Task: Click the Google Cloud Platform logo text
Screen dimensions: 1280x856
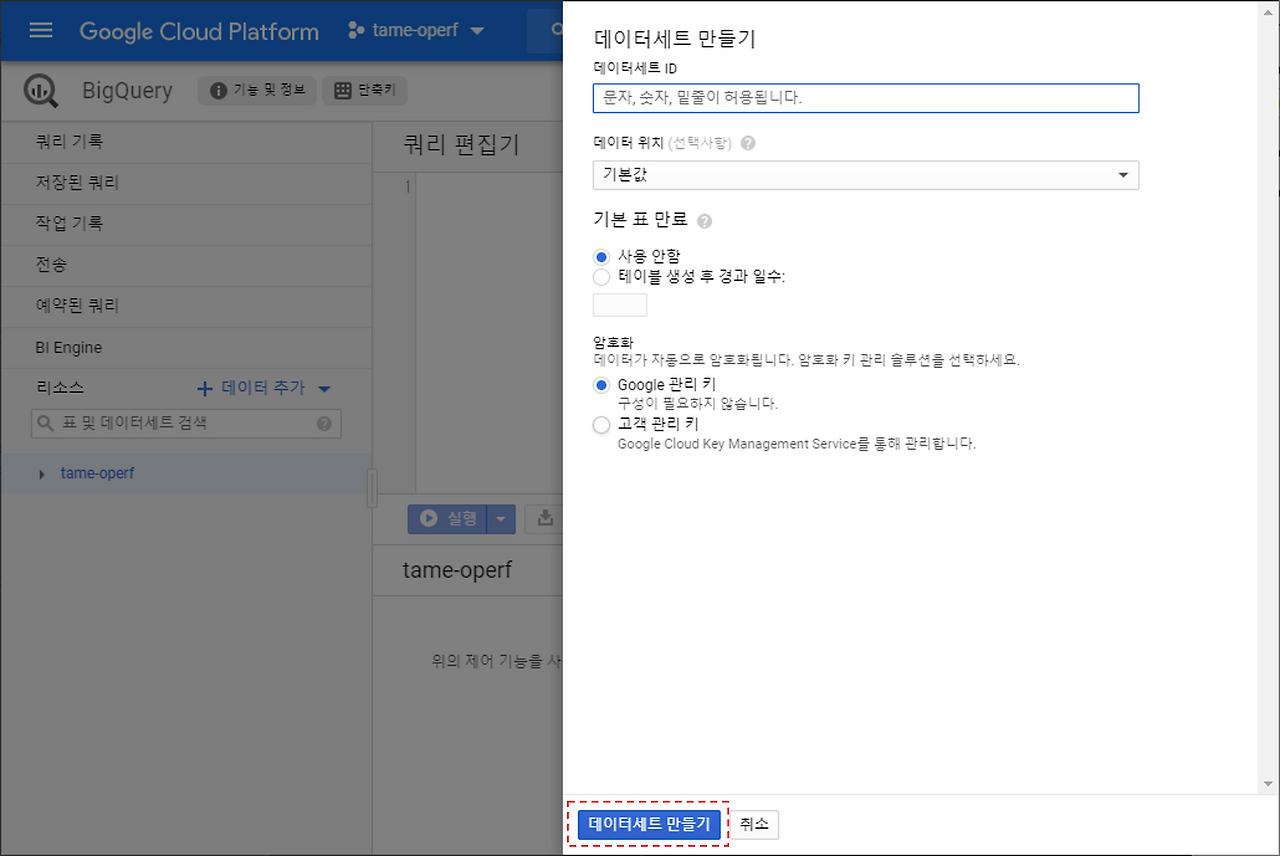Action: (x=199, y=31)
